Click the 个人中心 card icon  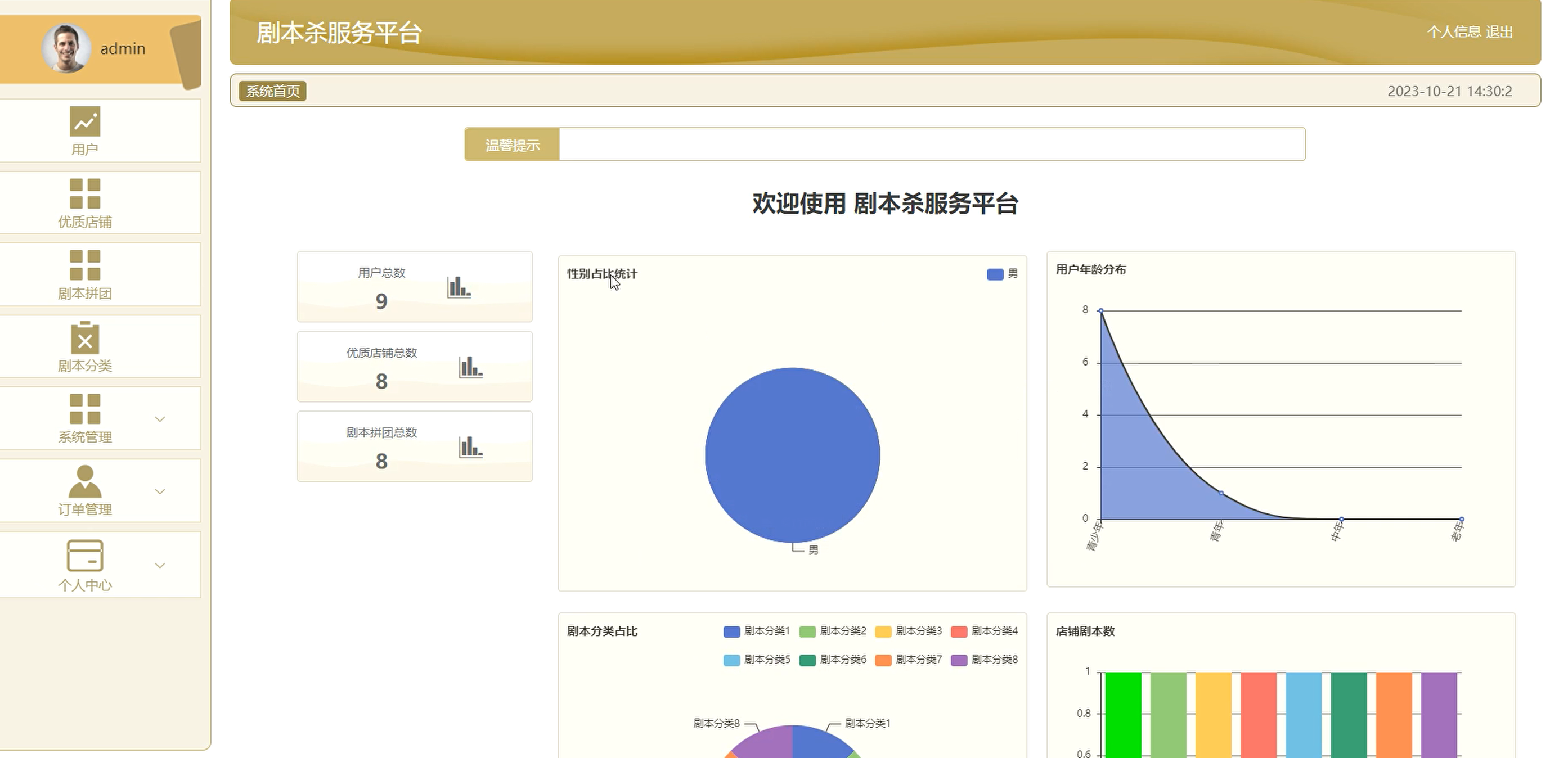tap(84, 556)
